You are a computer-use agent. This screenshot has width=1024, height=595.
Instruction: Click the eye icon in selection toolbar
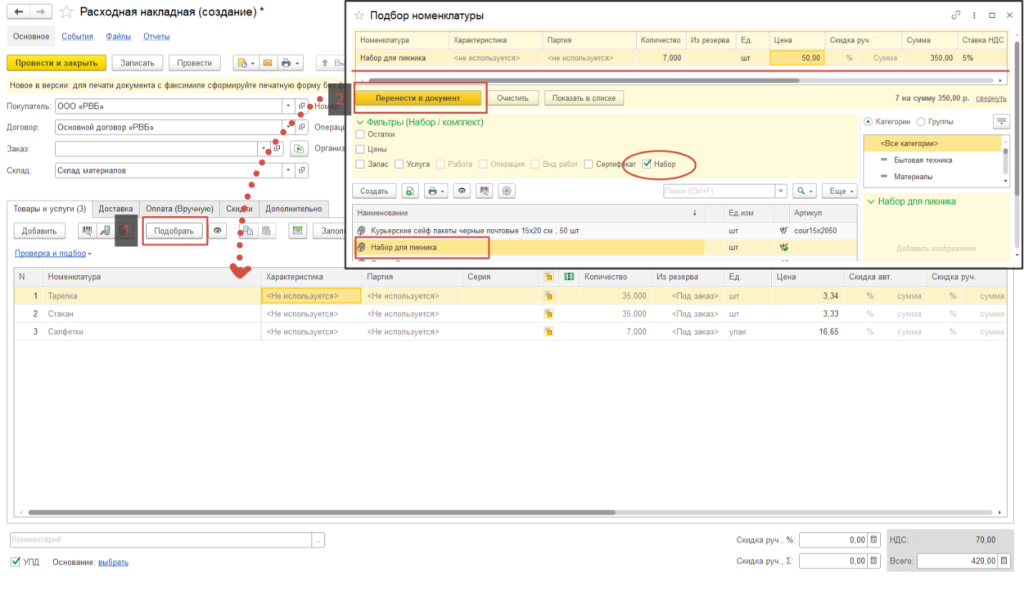(461, 190)
